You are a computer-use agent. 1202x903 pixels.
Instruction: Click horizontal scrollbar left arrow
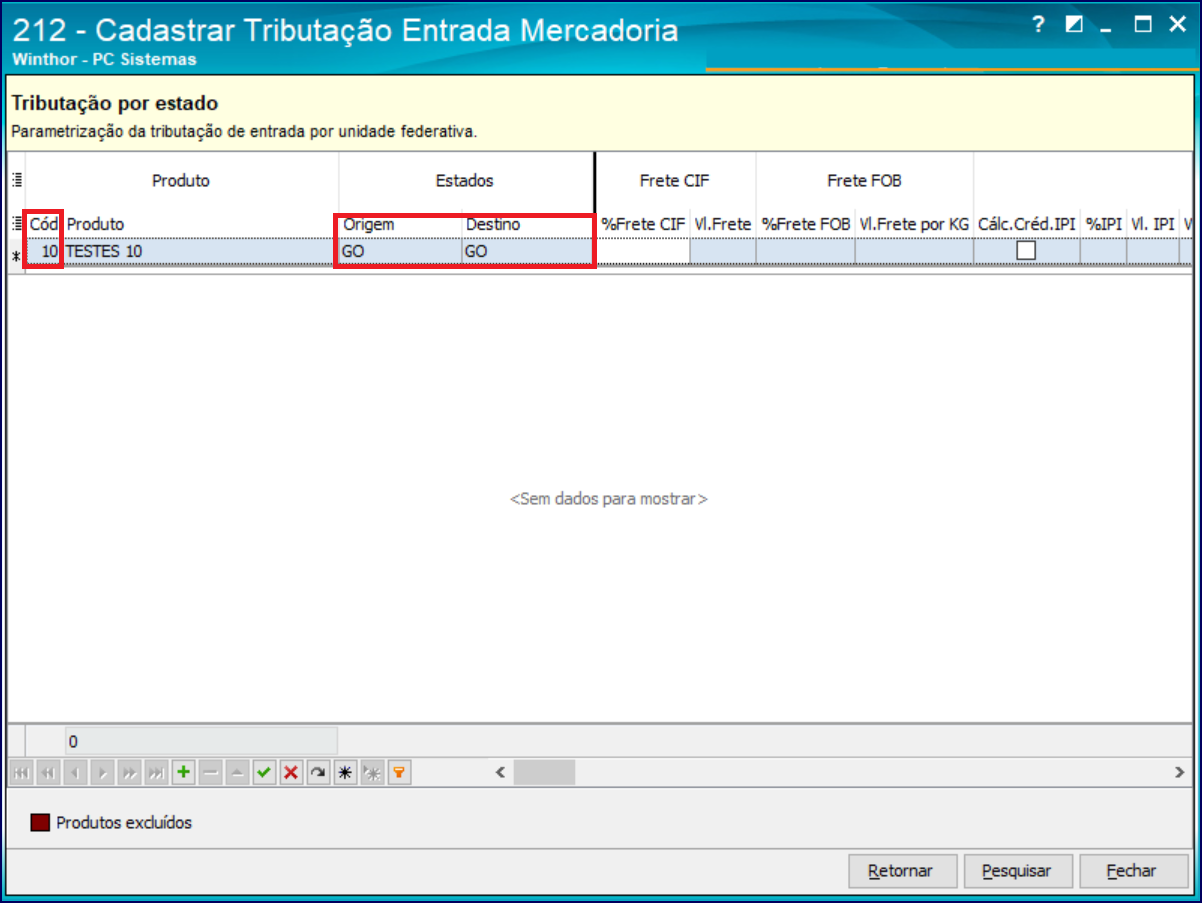[501, 772]
